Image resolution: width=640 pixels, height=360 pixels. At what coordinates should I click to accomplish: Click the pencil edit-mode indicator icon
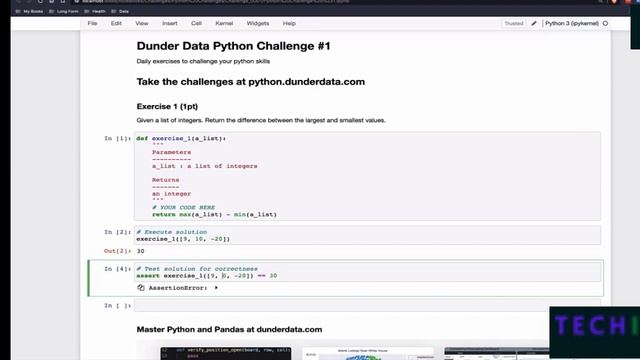pyautogui.click(x=534, y=23)
